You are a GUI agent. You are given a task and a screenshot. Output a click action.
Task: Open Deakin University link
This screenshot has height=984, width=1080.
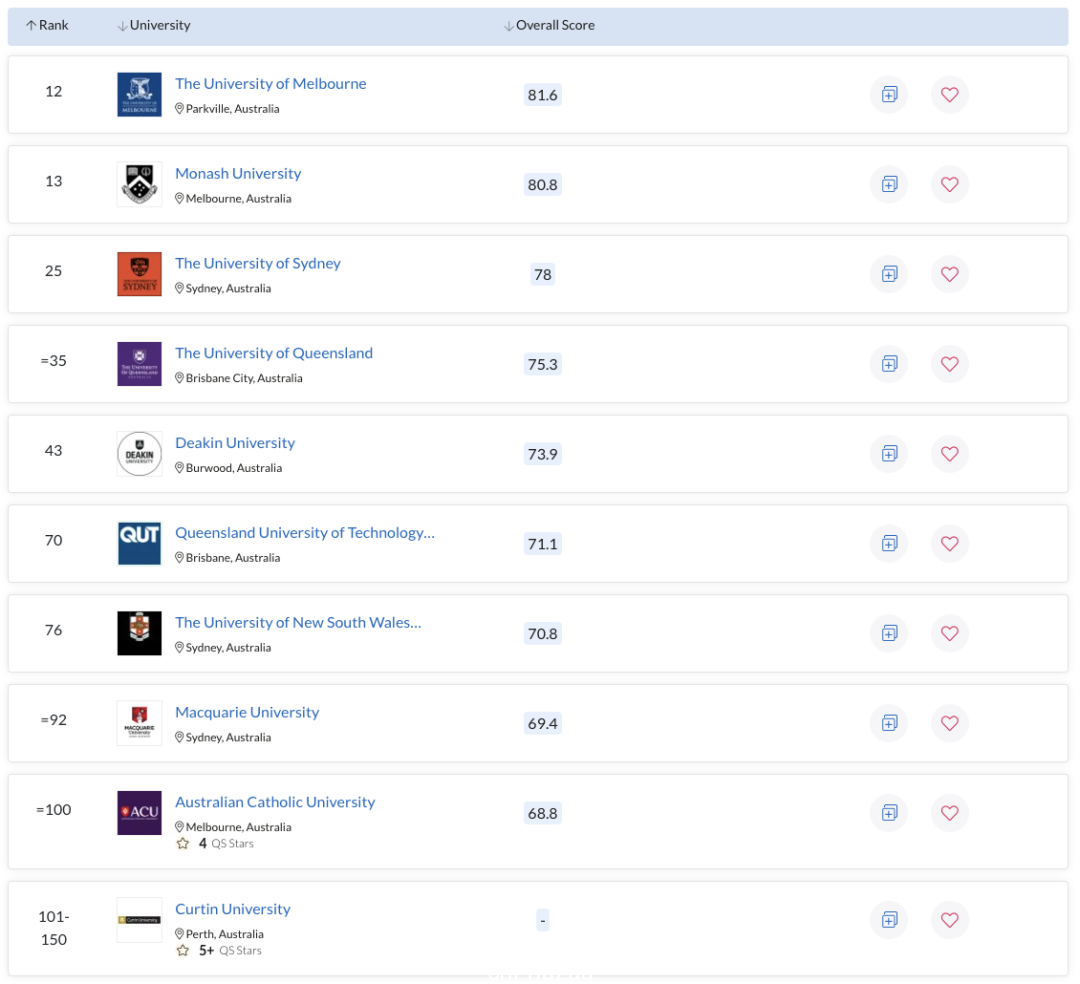(235, 443)
